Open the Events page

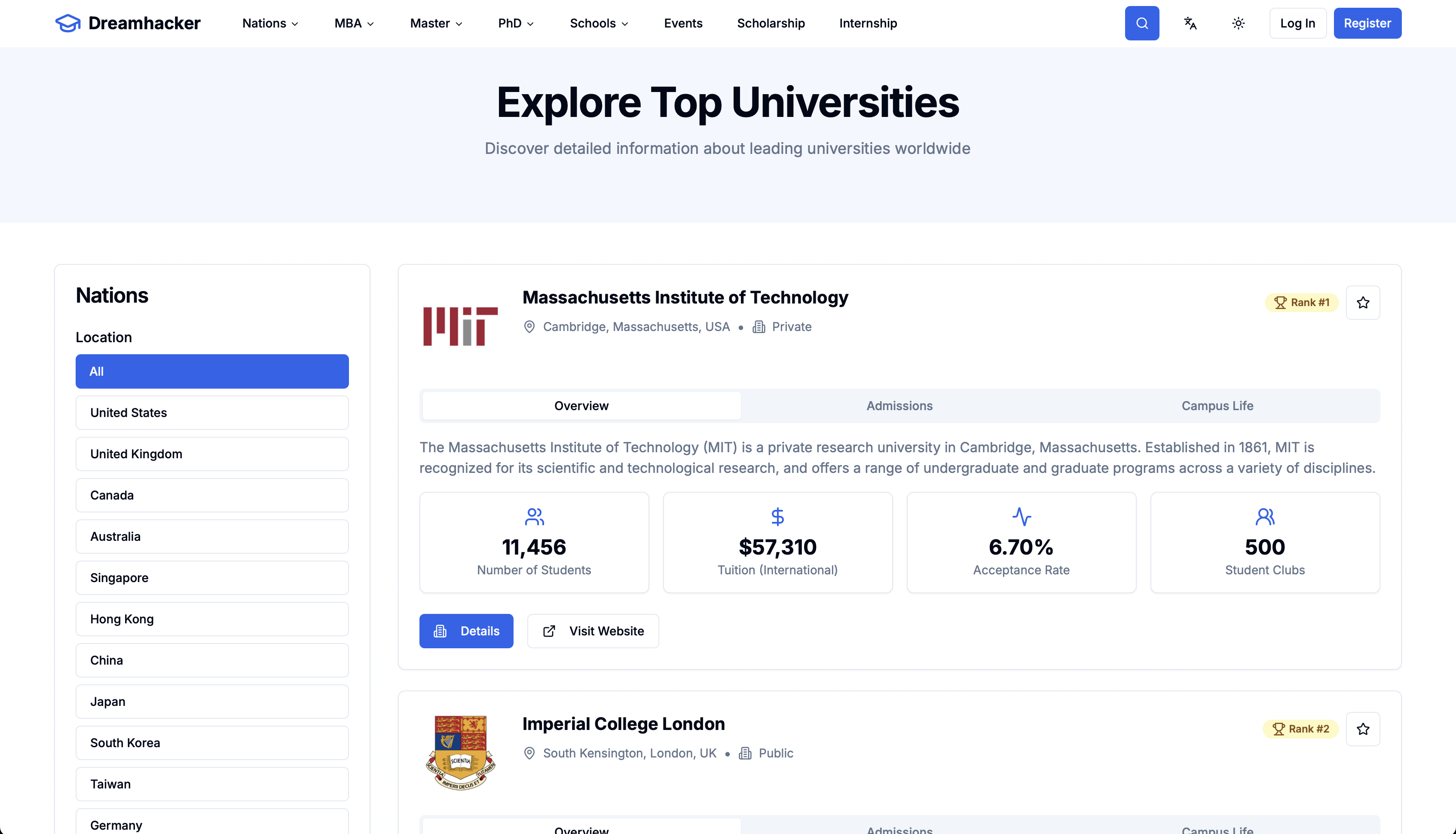point(683,24)
